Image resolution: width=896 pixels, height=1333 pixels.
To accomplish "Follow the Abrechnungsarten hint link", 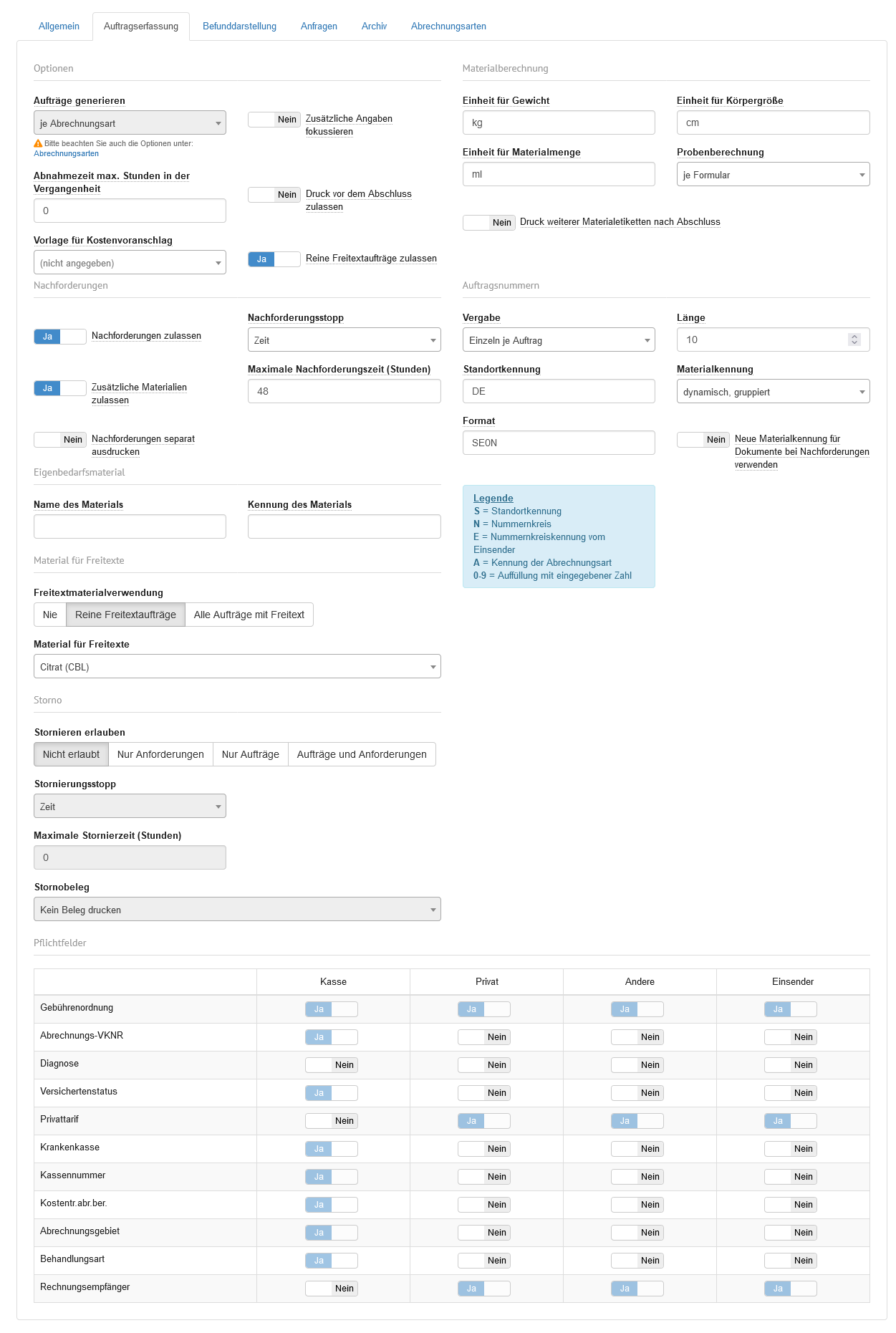I will (66, 153).
